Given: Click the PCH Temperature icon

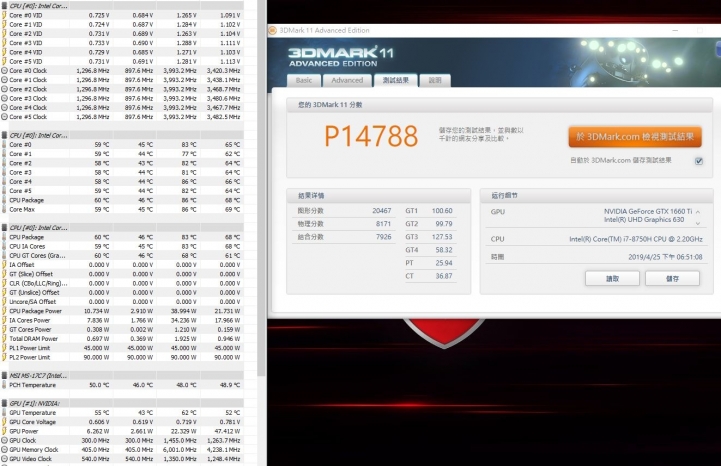Looking at the screenshot, I should pyautogui.click(x=4, y=385).
